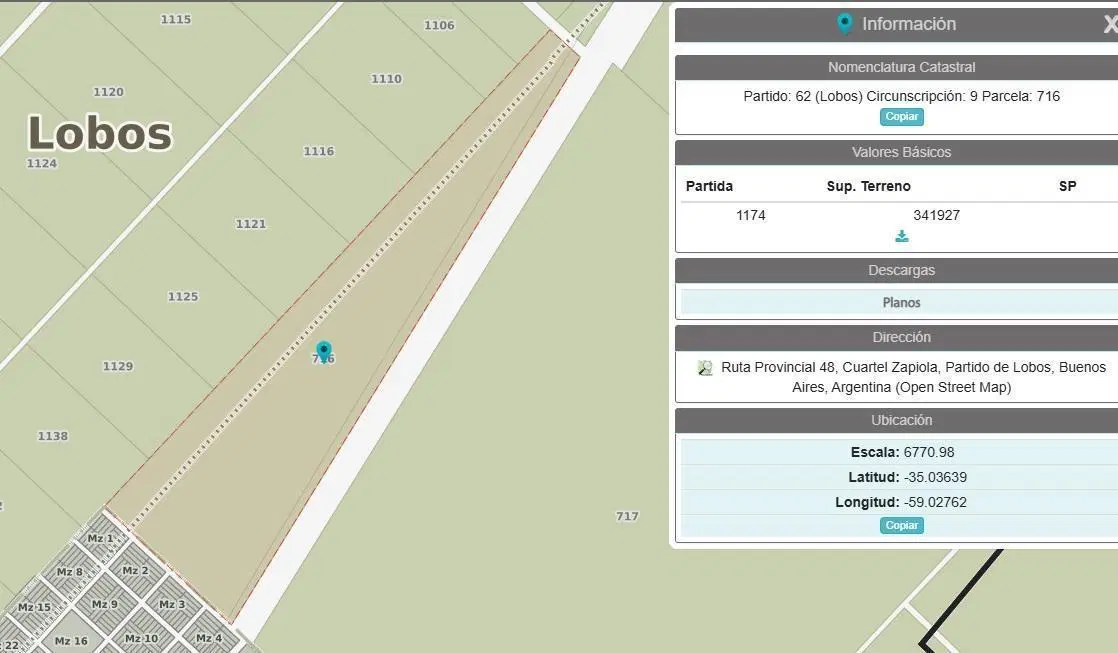Select parcel 1106 on the map
This screenshot has width=1118, height=653.
tap(439, 25)
